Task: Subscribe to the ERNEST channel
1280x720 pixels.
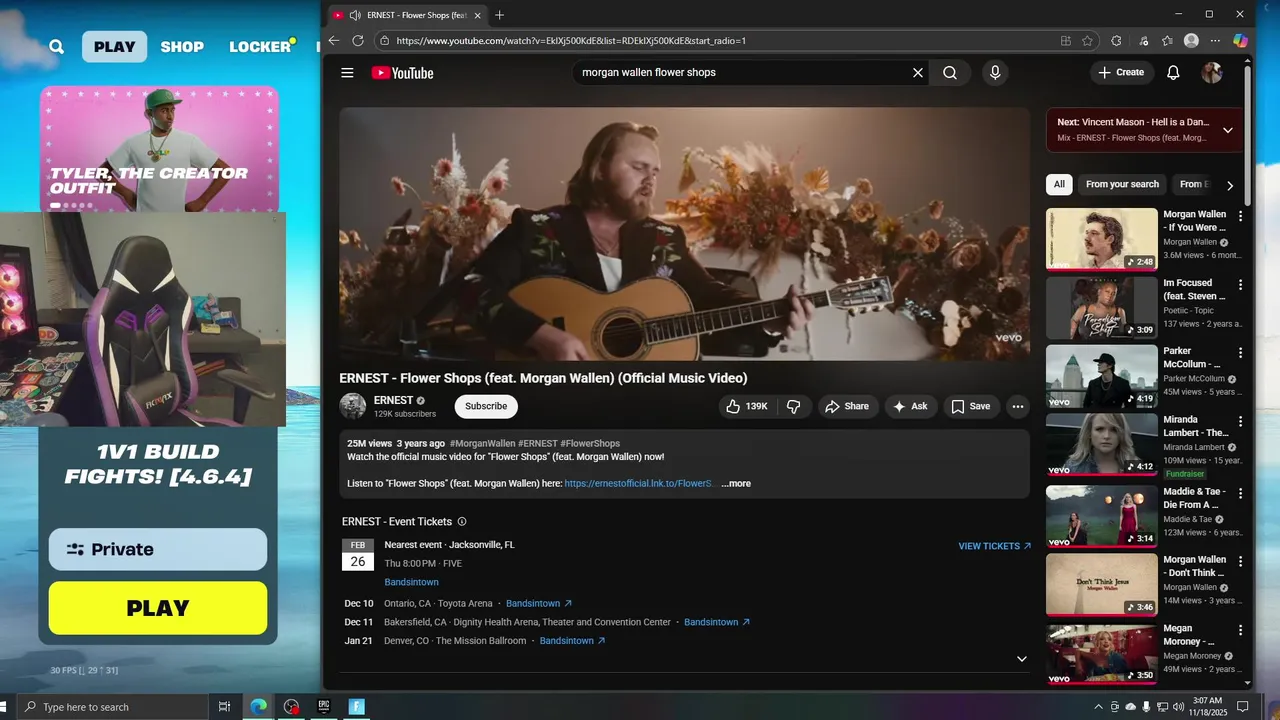Action: [486, 406]
